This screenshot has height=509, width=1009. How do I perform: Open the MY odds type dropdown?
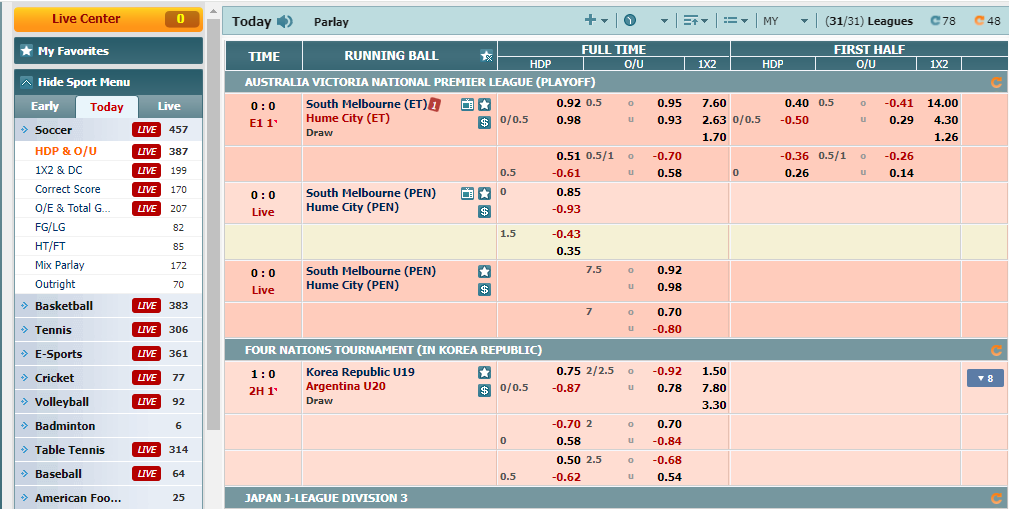coord(785,21)
